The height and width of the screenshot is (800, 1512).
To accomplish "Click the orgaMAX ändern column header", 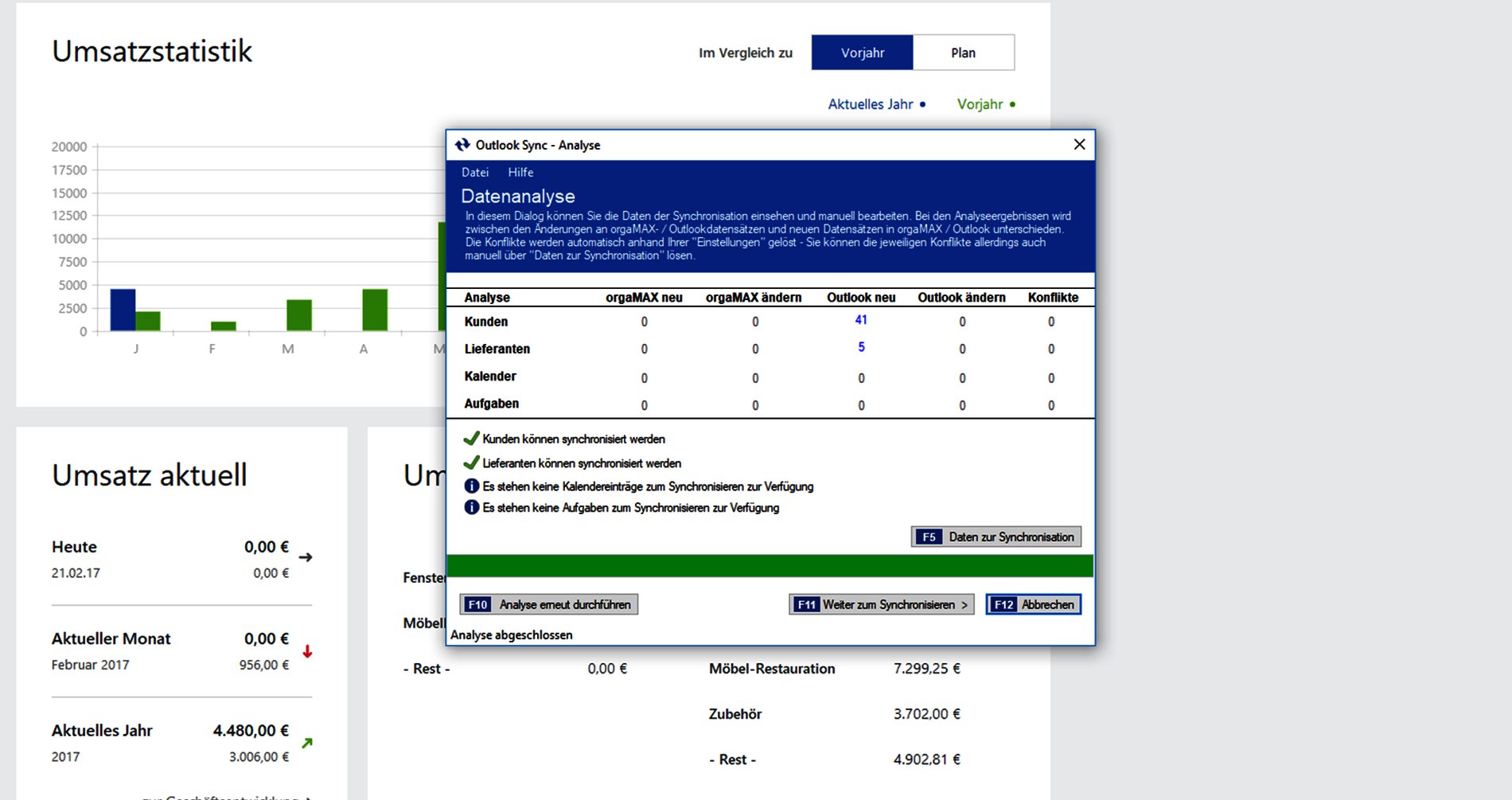I will coord(754,297).
